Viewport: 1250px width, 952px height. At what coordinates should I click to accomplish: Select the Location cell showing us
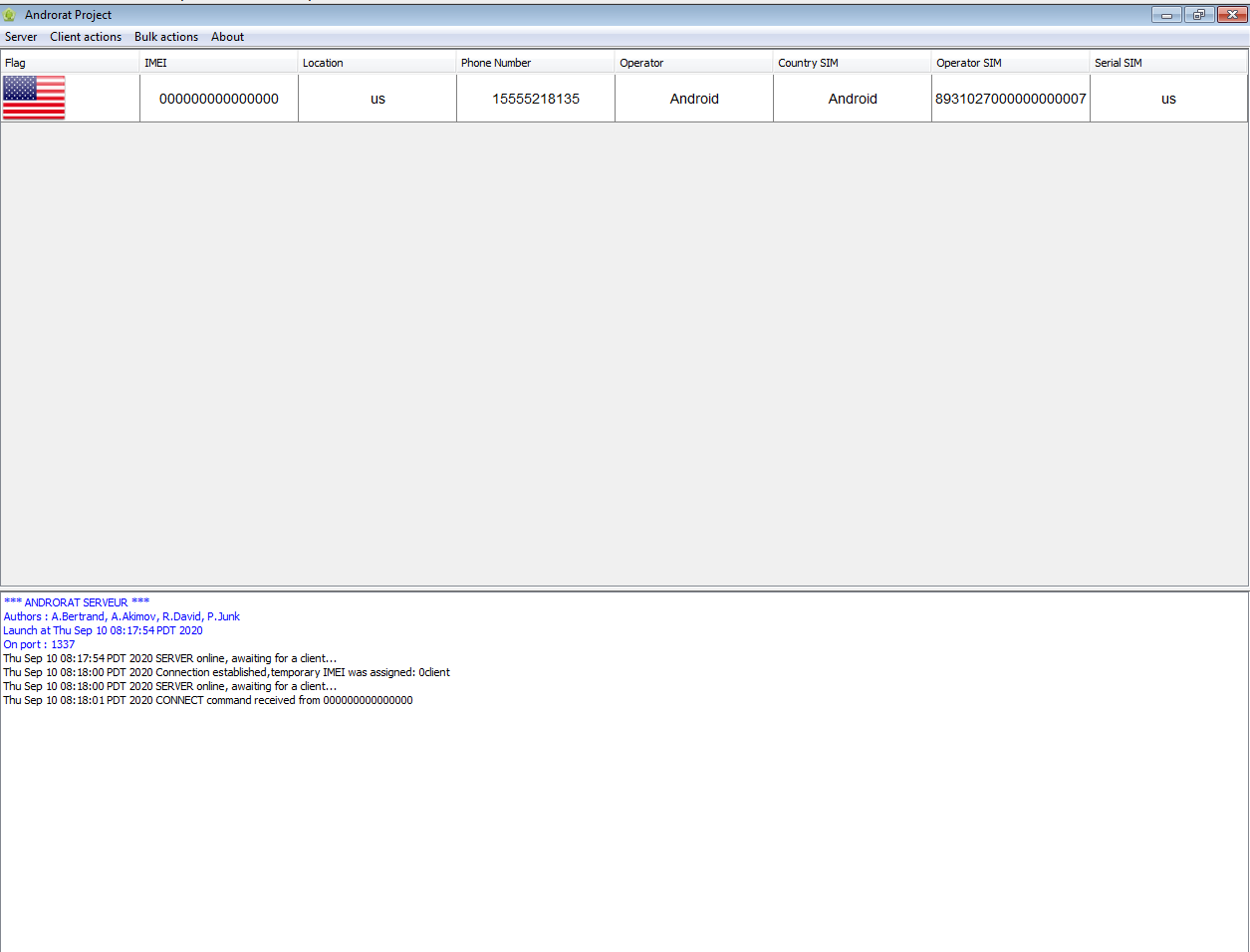pos(377,99)
